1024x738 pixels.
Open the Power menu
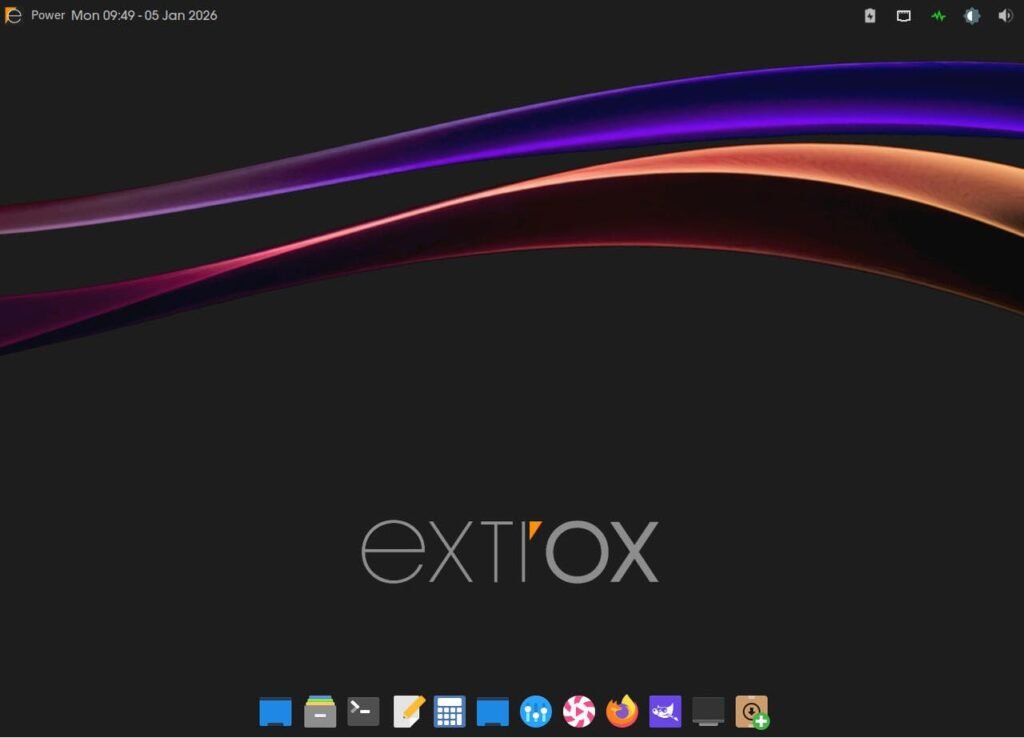coord(47,16)
